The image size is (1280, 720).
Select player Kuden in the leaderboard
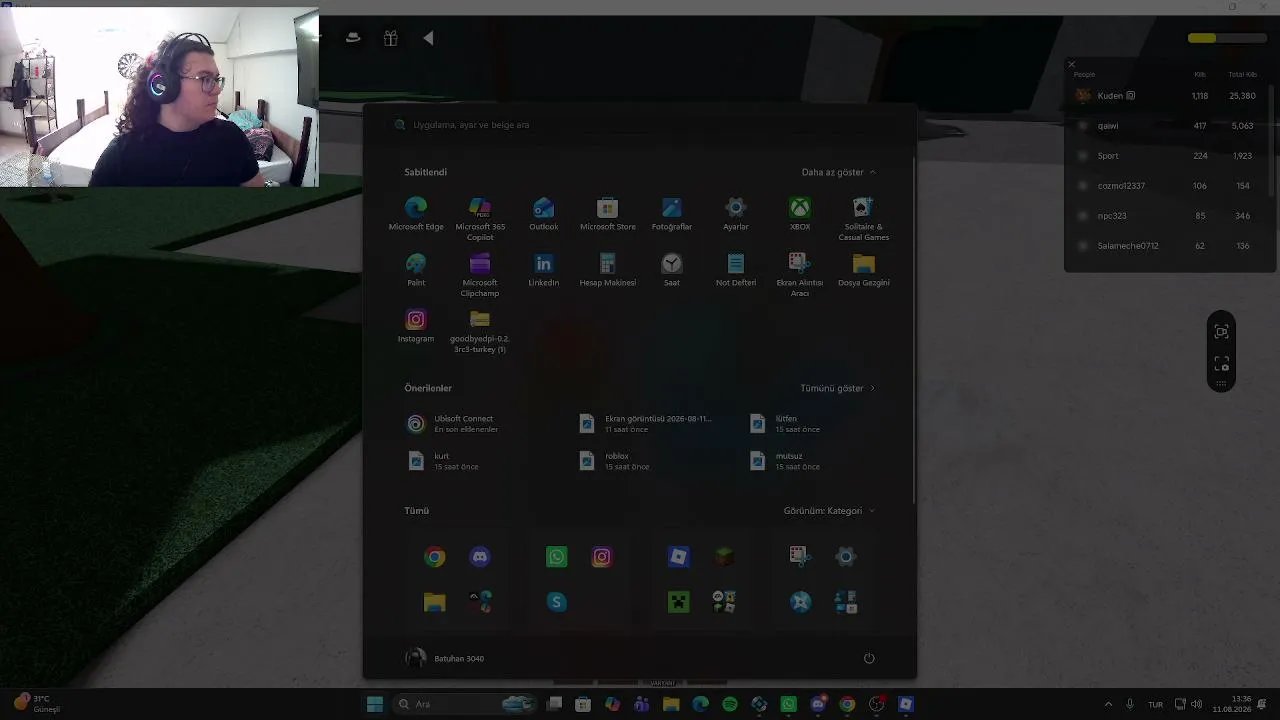pyautogui.click(x=1169, y=96)
